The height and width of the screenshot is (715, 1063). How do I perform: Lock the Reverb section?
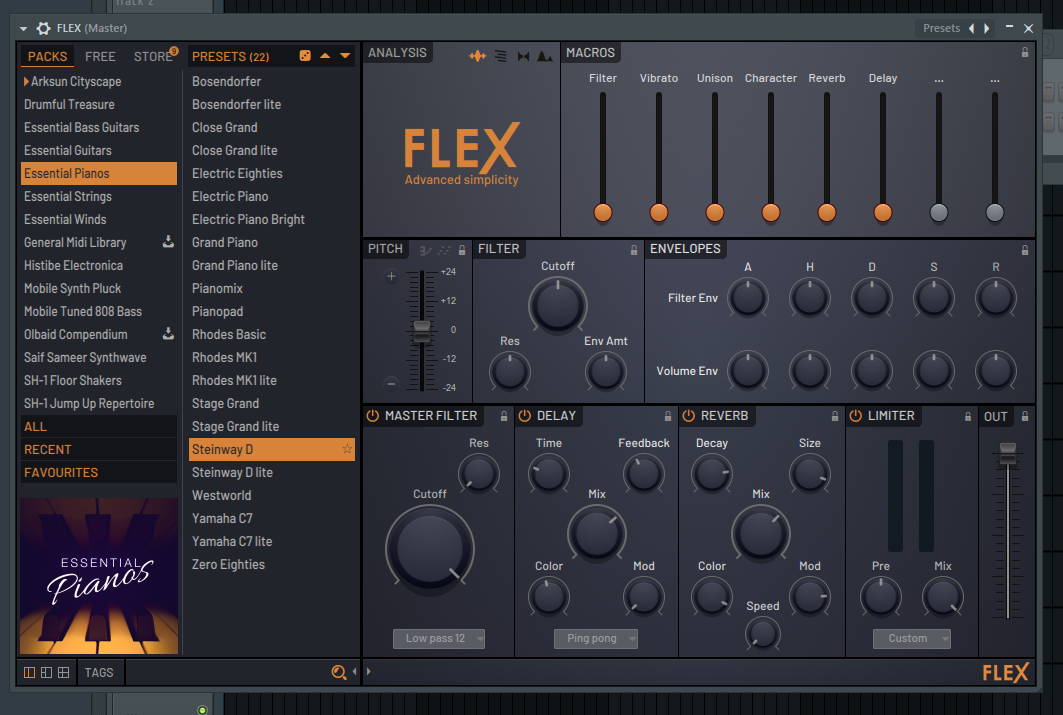coord(835,416)
